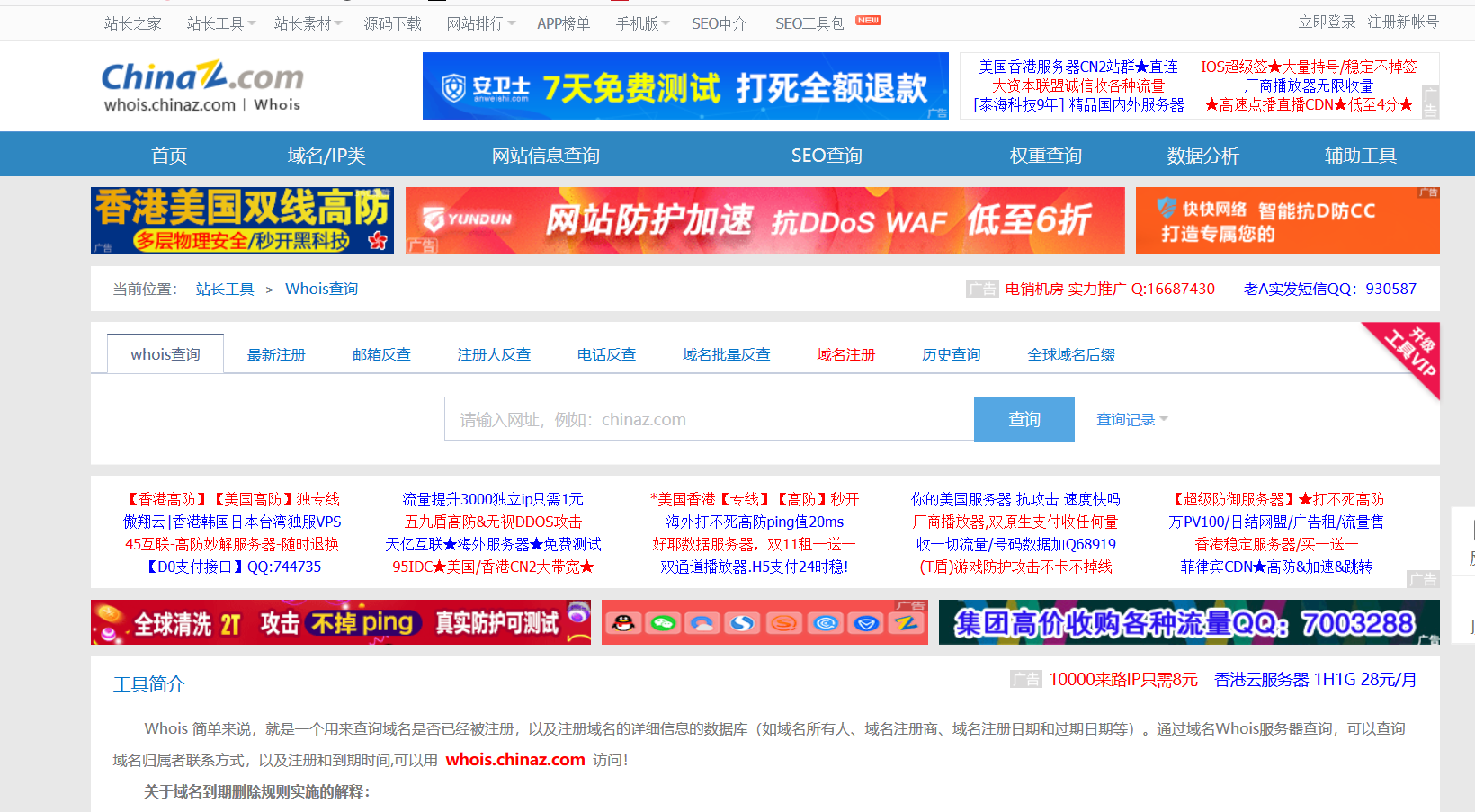
Task: Click the 立即登录 login link
Action: 1328,20
